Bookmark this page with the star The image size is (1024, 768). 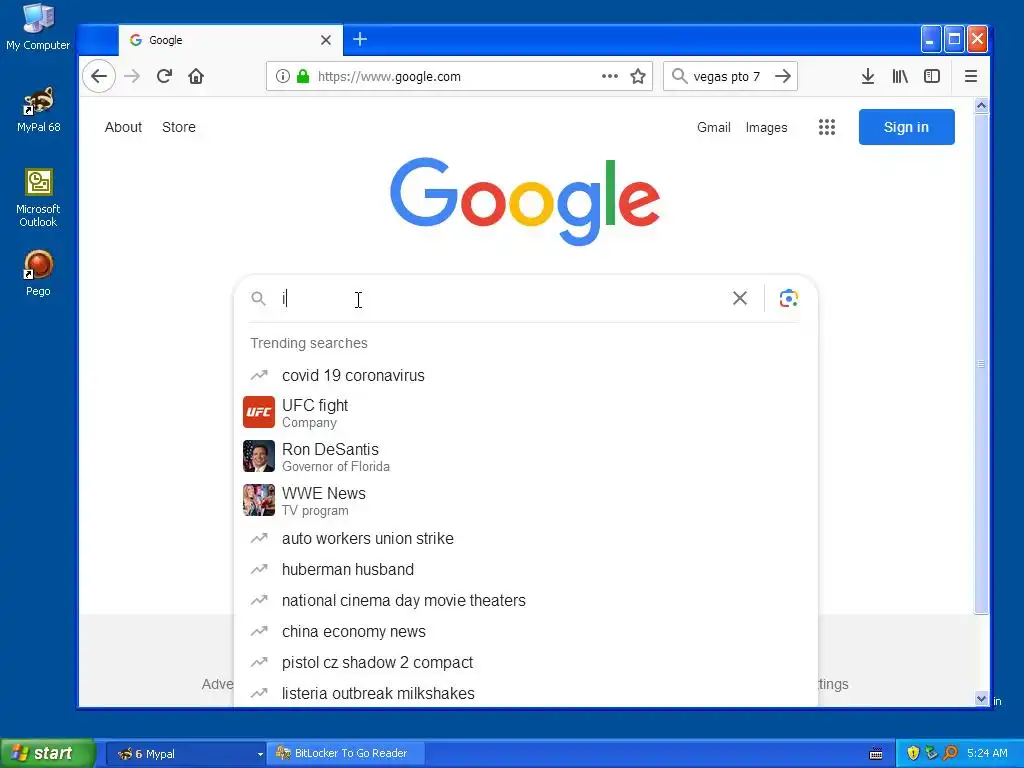[638, 76]
